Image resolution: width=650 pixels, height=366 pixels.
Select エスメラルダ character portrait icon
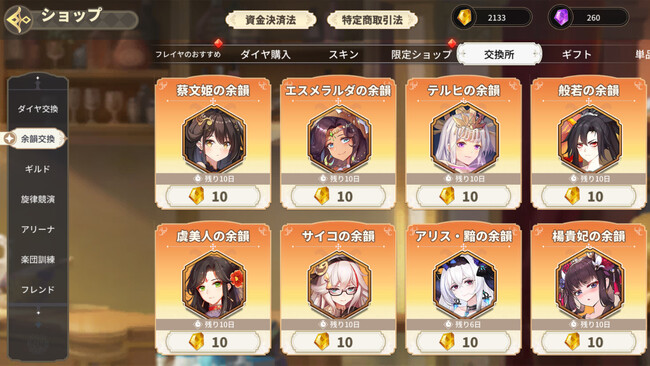click(339, 139)
